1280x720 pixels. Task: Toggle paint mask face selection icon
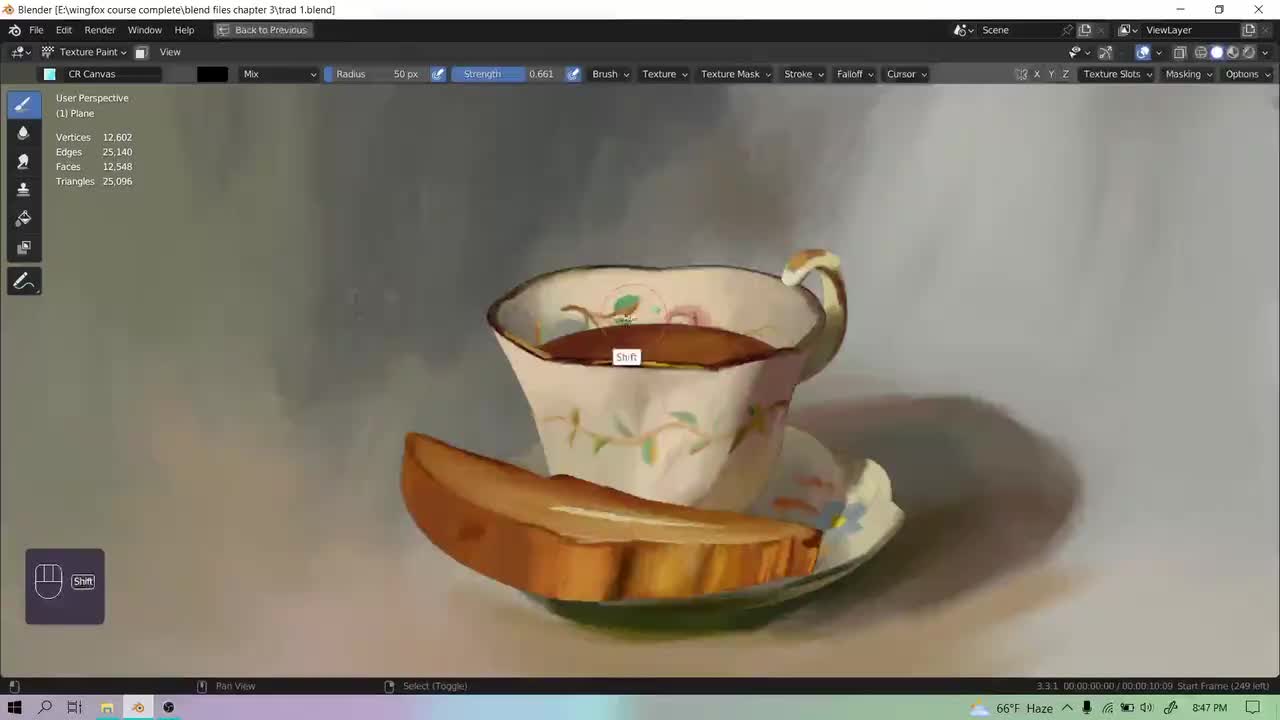(x=141, y=52)
